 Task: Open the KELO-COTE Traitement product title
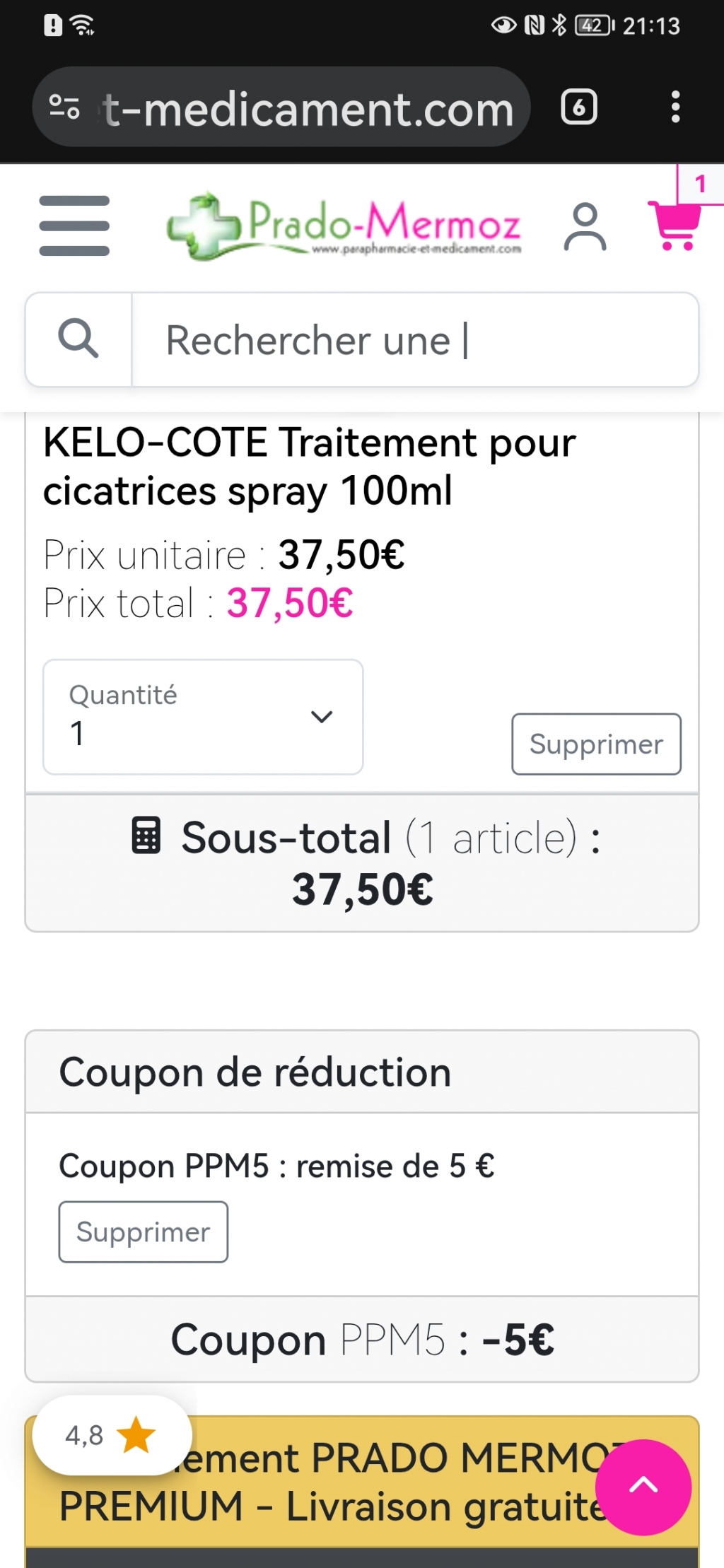coord(309,467)
